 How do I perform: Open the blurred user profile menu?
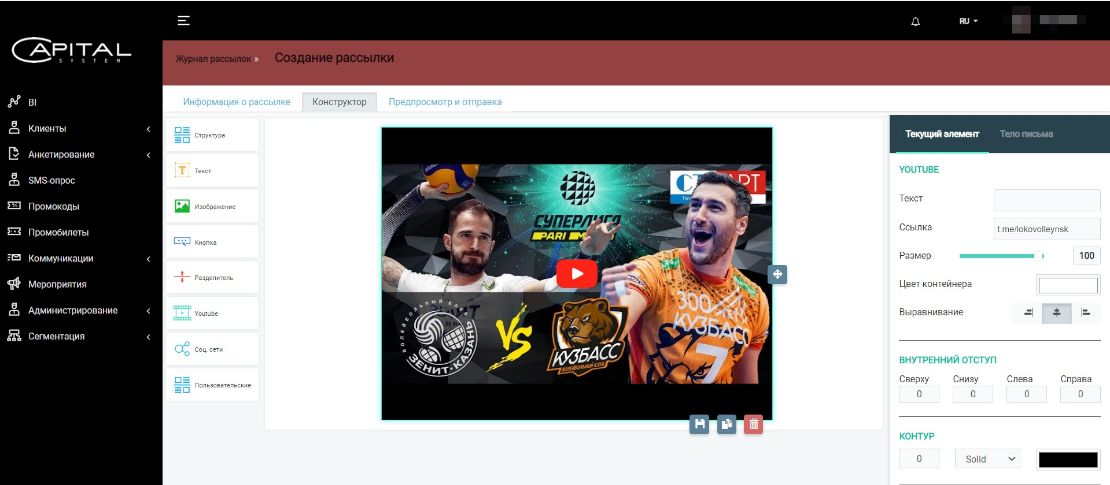[x=1046, y=21]
